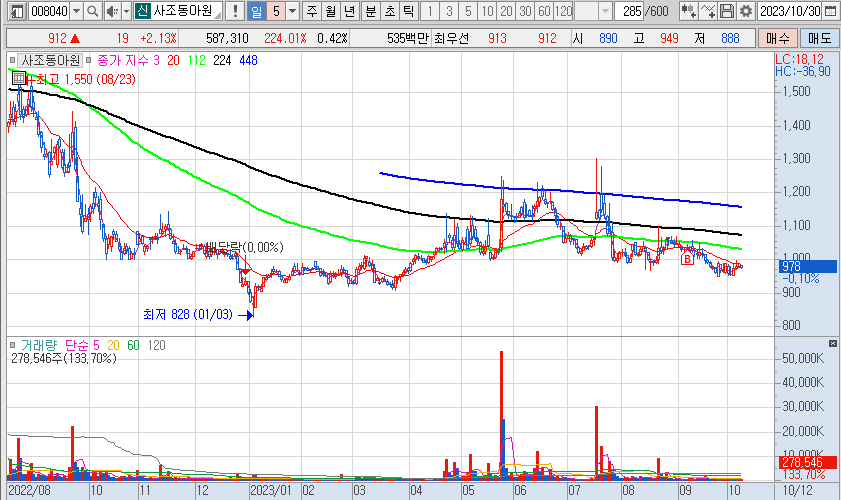Select 3 interval button
Image resolution: width=841 pixels, height=500 pixels.
point(449,11)
